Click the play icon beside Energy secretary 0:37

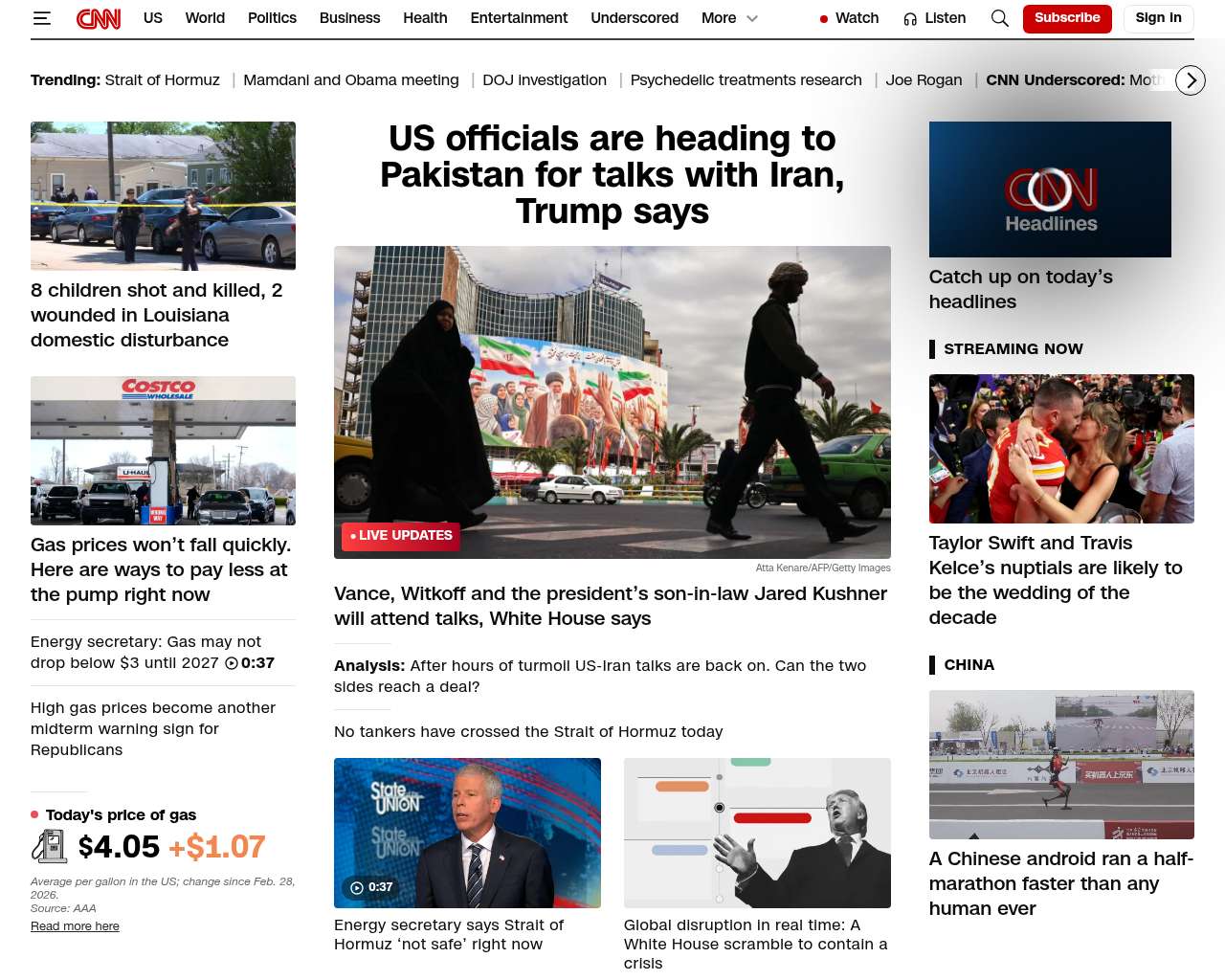pos(232,663)
